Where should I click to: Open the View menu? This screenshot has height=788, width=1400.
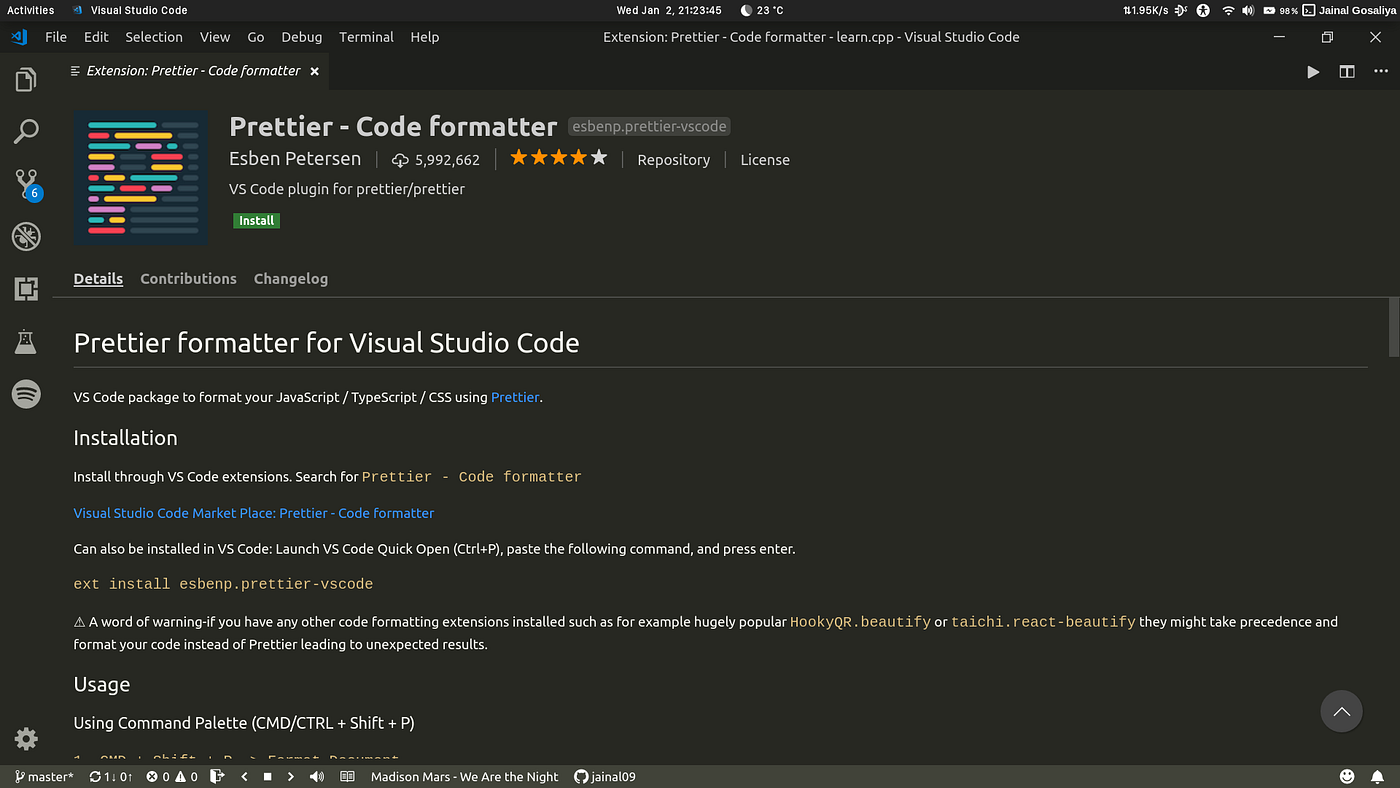pyautogui.click(x=215, y=37)
